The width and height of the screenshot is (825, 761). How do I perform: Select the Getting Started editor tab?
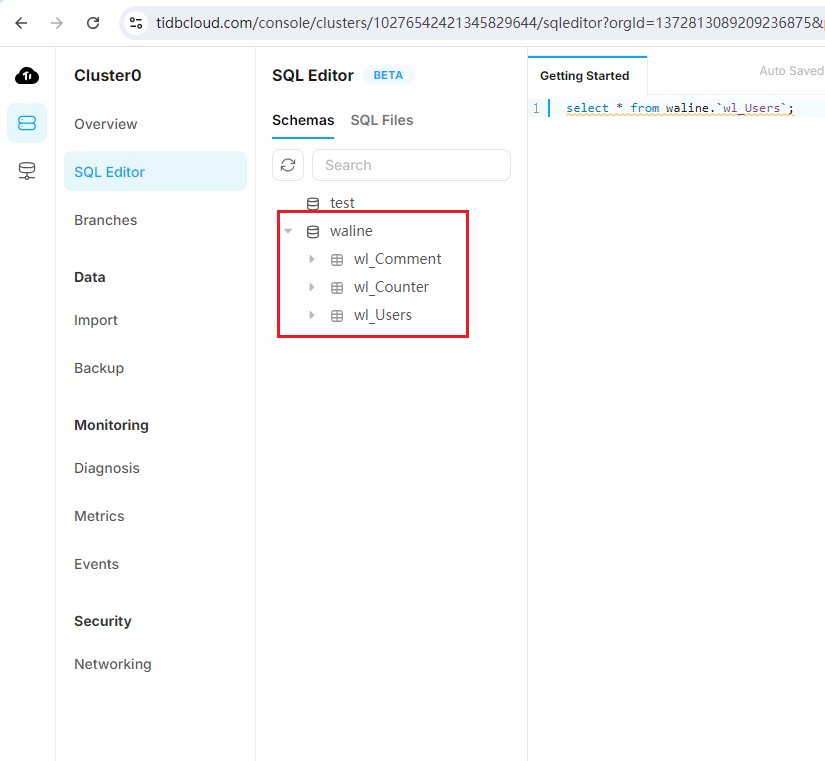point(585,76)
